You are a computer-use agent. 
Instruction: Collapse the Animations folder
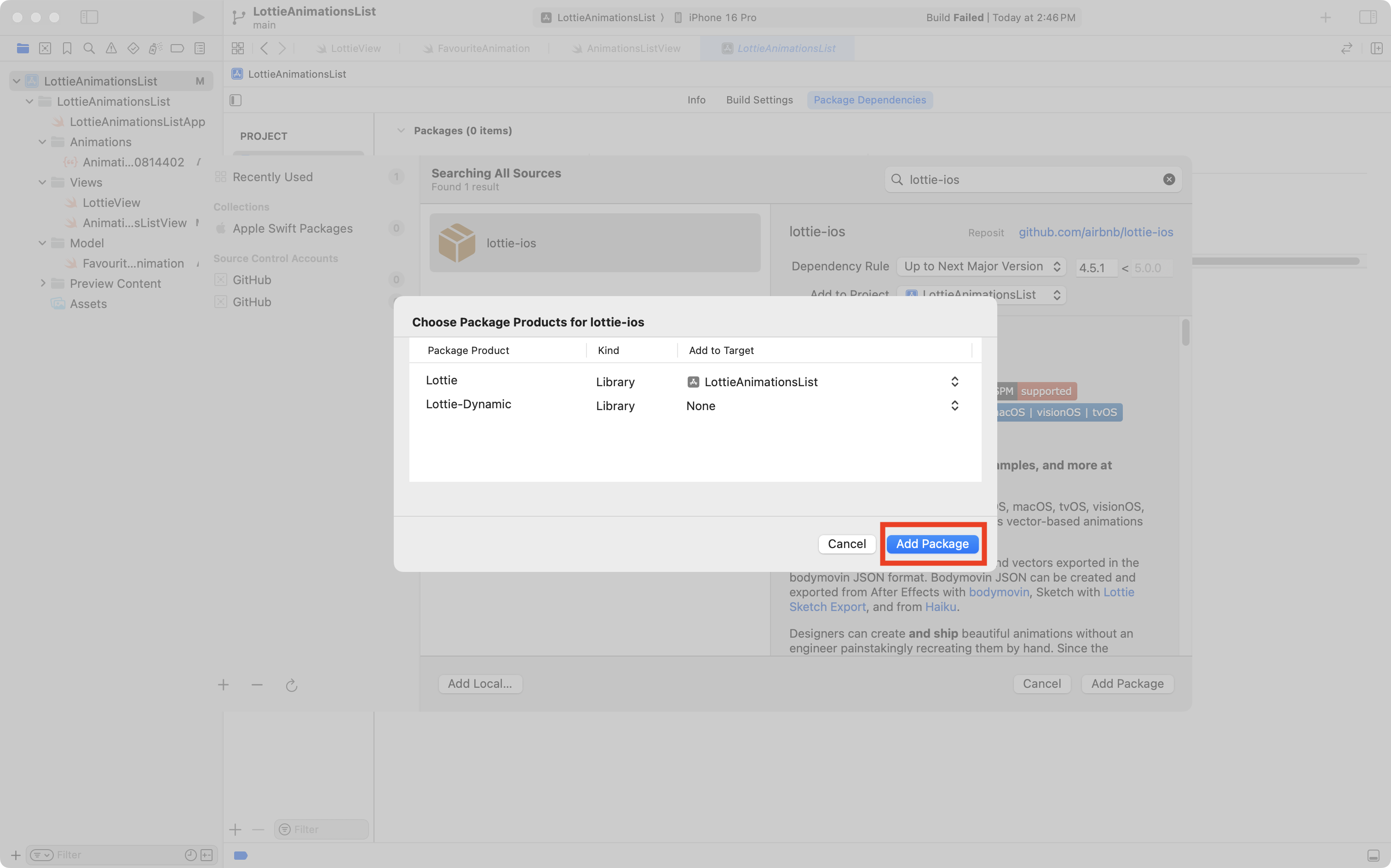coord(42,142)
